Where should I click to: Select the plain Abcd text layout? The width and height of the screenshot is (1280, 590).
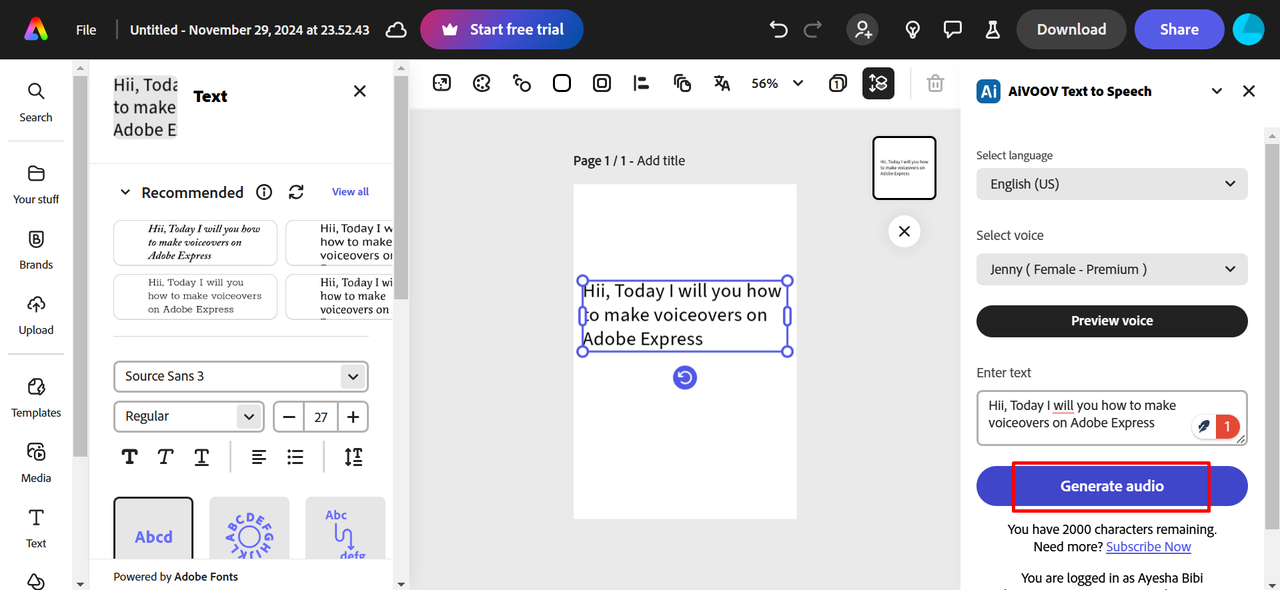coord(153,530)
